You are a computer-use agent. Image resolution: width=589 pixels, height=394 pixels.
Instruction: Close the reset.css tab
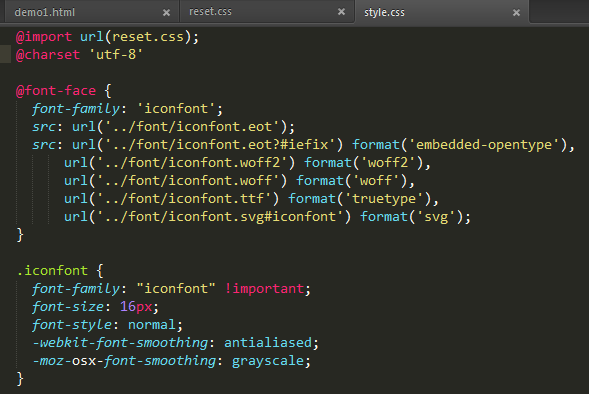341,12
